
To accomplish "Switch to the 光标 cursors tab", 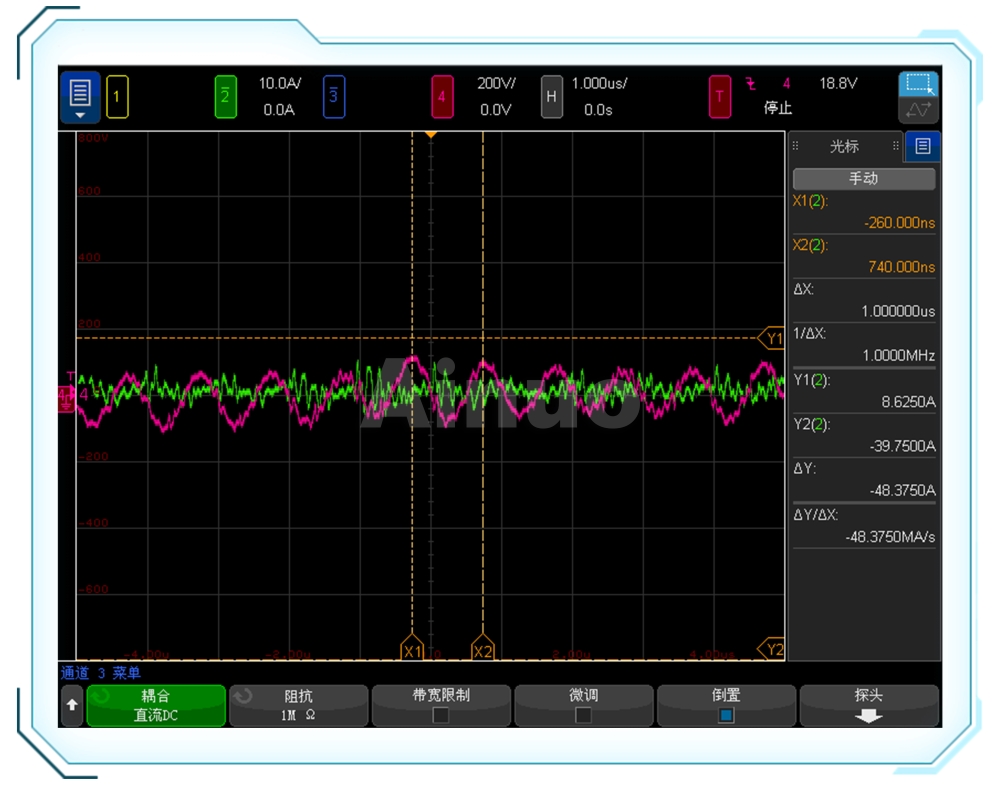I will click(x=845, y=146).
